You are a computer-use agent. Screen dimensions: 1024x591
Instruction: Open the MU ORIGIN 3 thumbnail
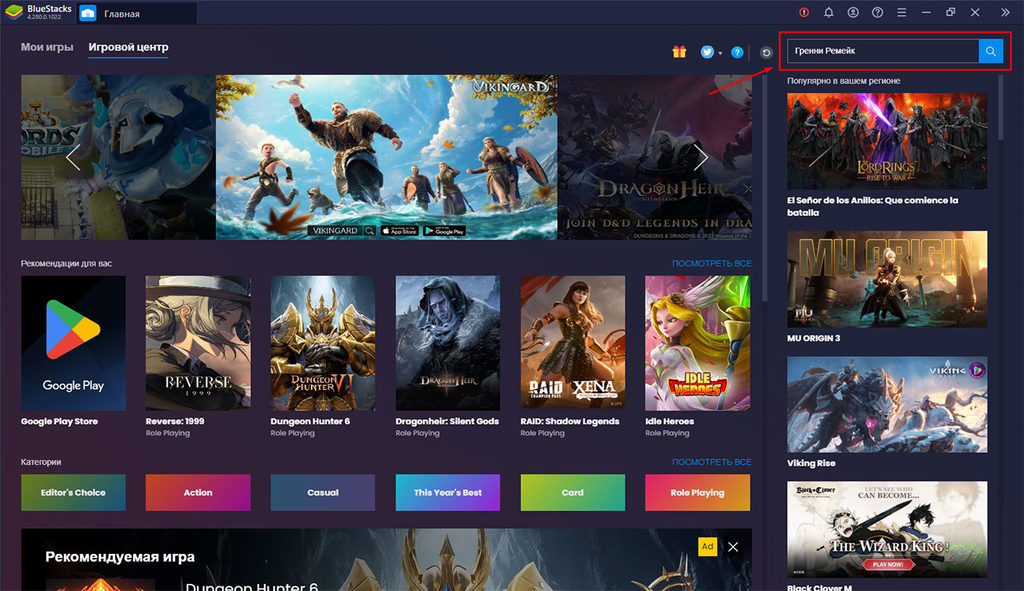887,279
